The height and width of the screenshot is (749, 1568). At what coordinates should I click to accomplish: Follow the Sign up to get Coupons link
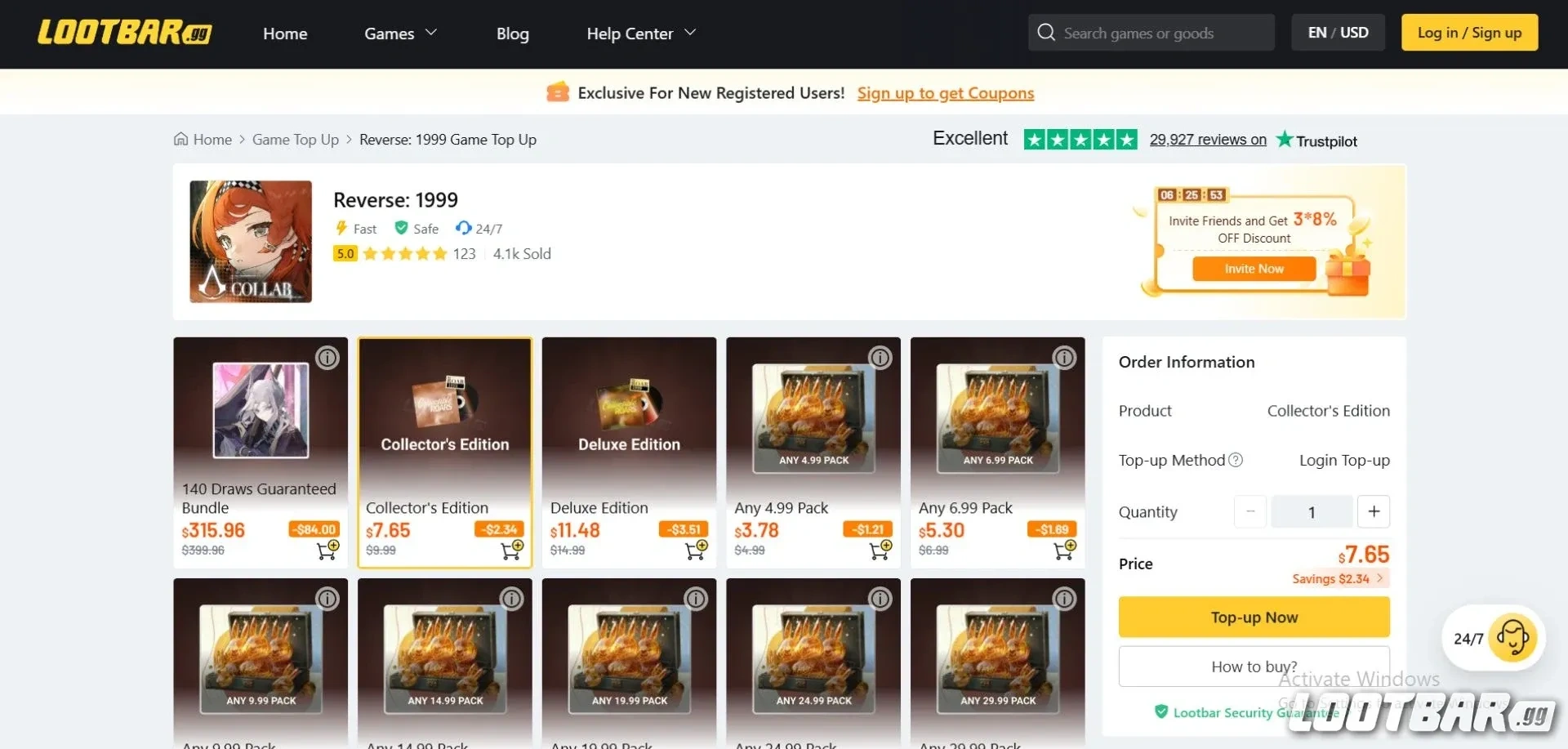(945, 93)
